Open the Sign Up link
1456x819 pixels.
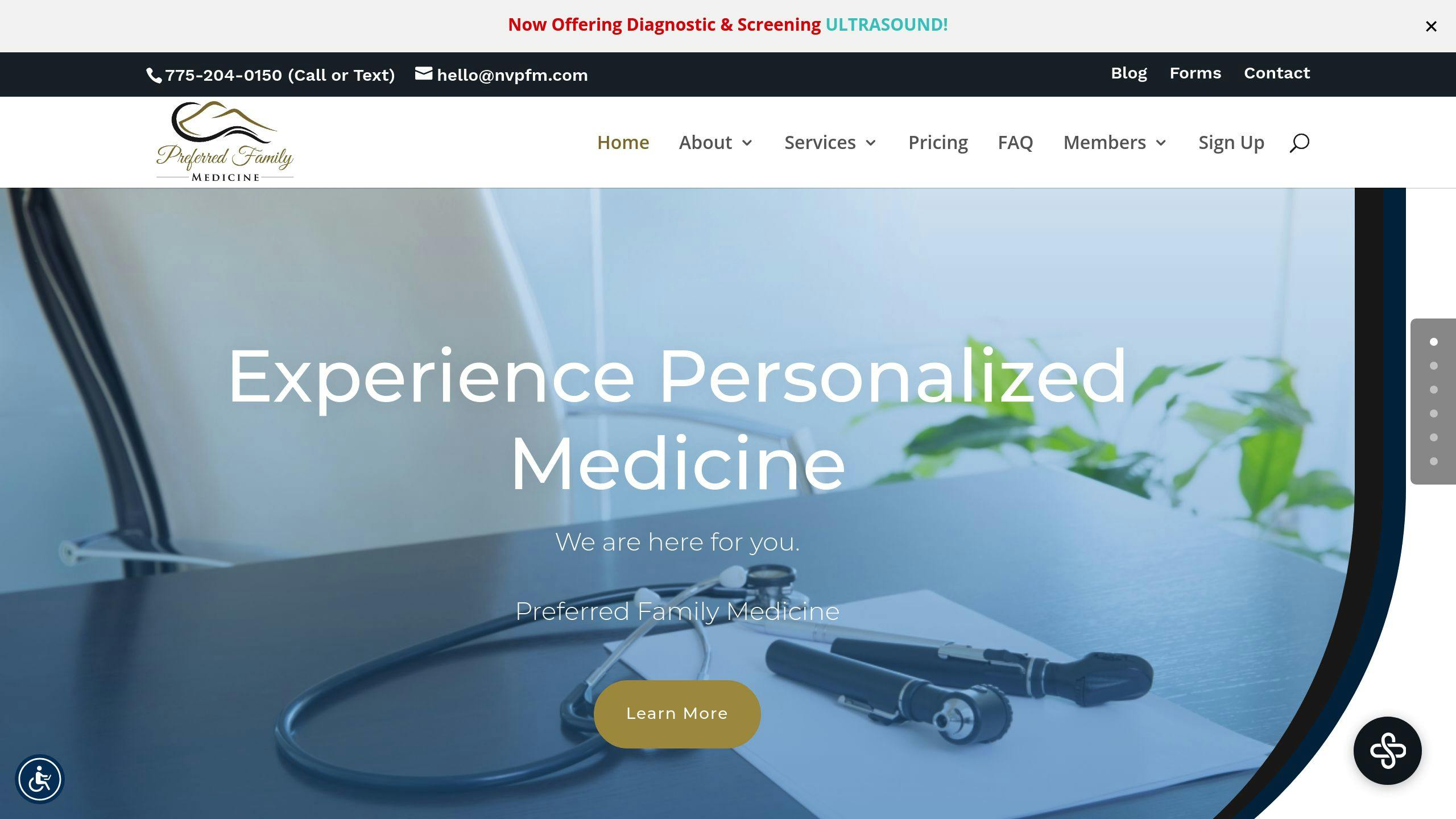tap(1231, 142)
